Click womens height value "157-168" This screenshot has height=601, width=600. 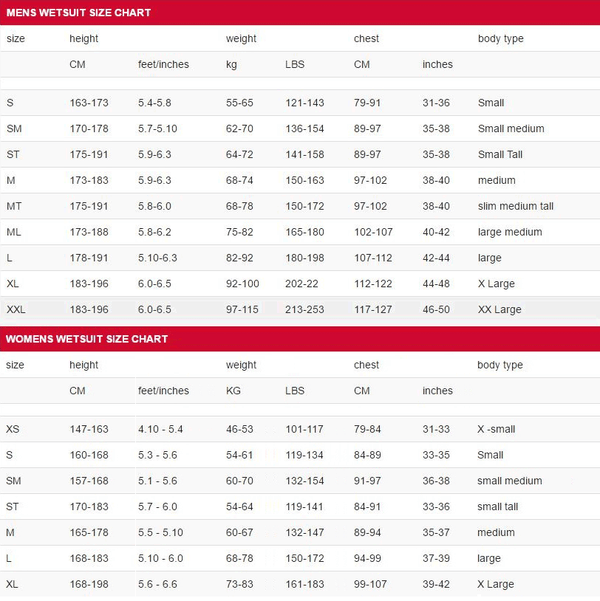coord(89,481)
